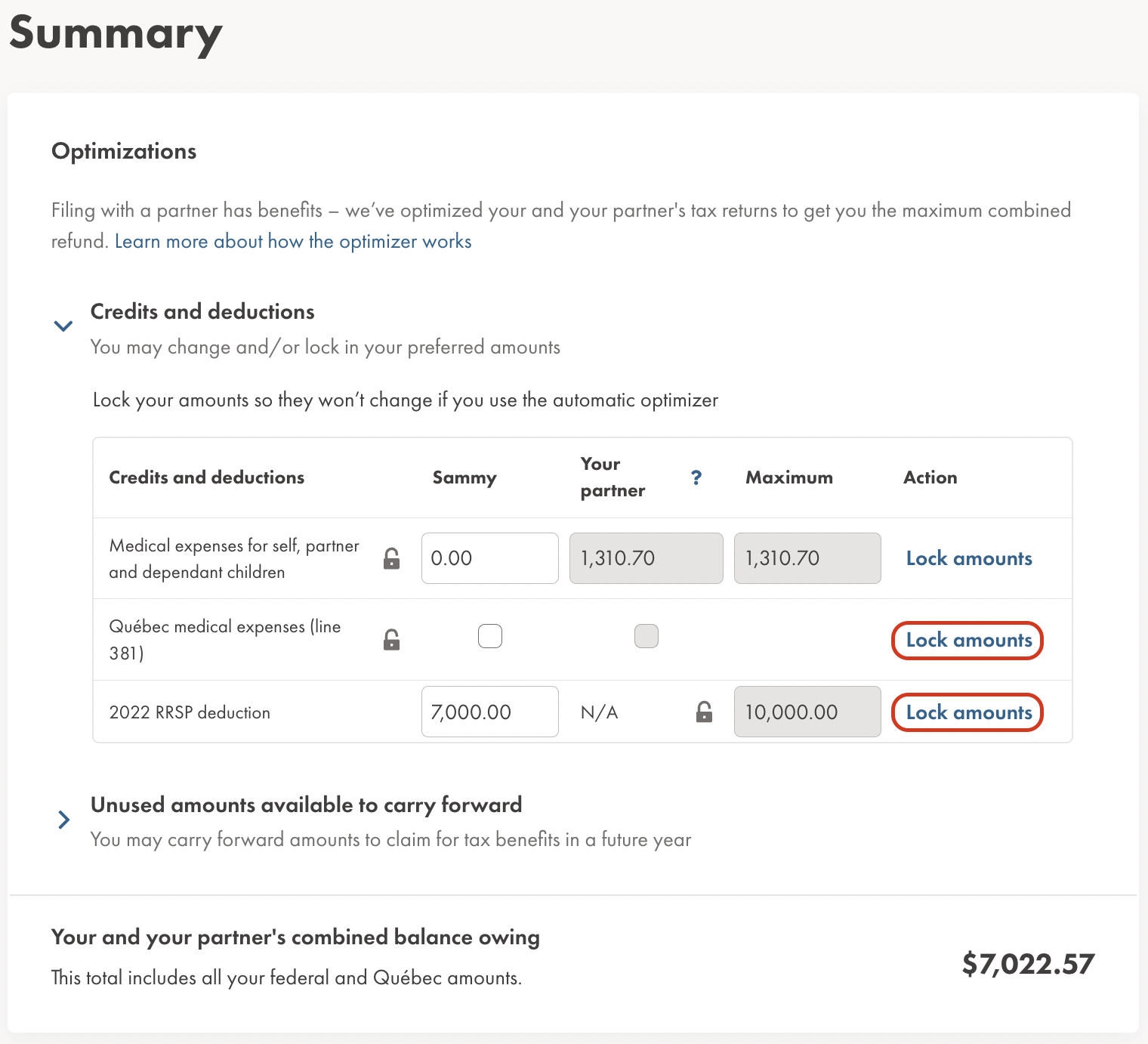
Task: Click lock icon for Québec medical expenses row
Action: 391,640
